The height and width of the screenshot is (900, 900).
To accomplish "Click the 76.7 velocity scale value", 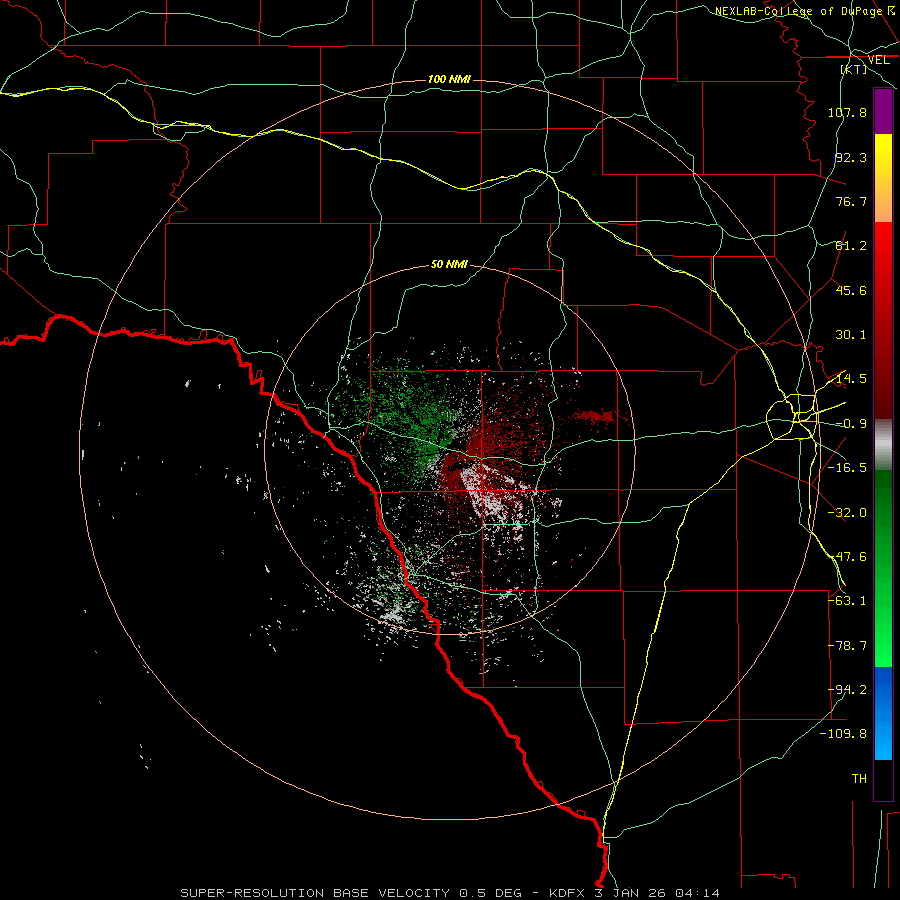I will (x=851, y=201).
